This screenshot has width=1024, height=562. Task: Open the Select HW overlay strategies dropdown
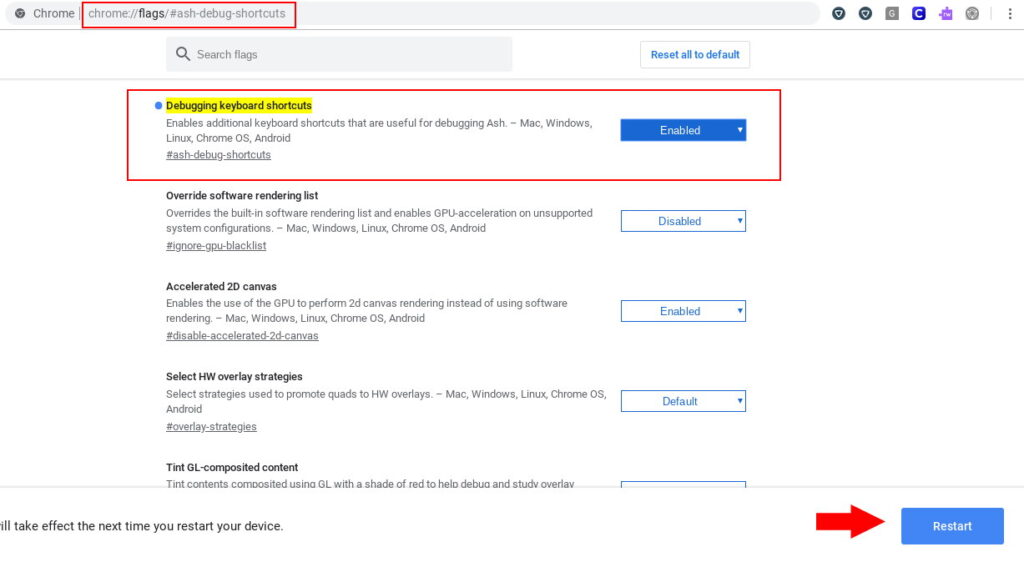(683, 401)
